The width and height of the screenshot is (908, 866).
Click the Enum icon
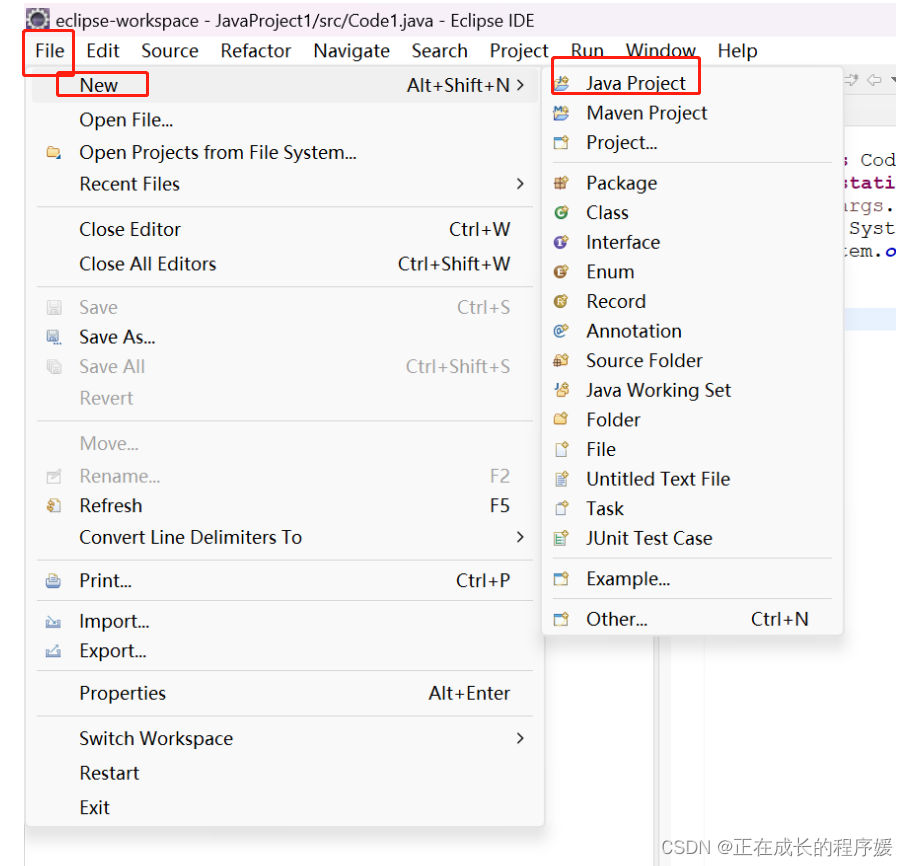click(x=561, y=272)
